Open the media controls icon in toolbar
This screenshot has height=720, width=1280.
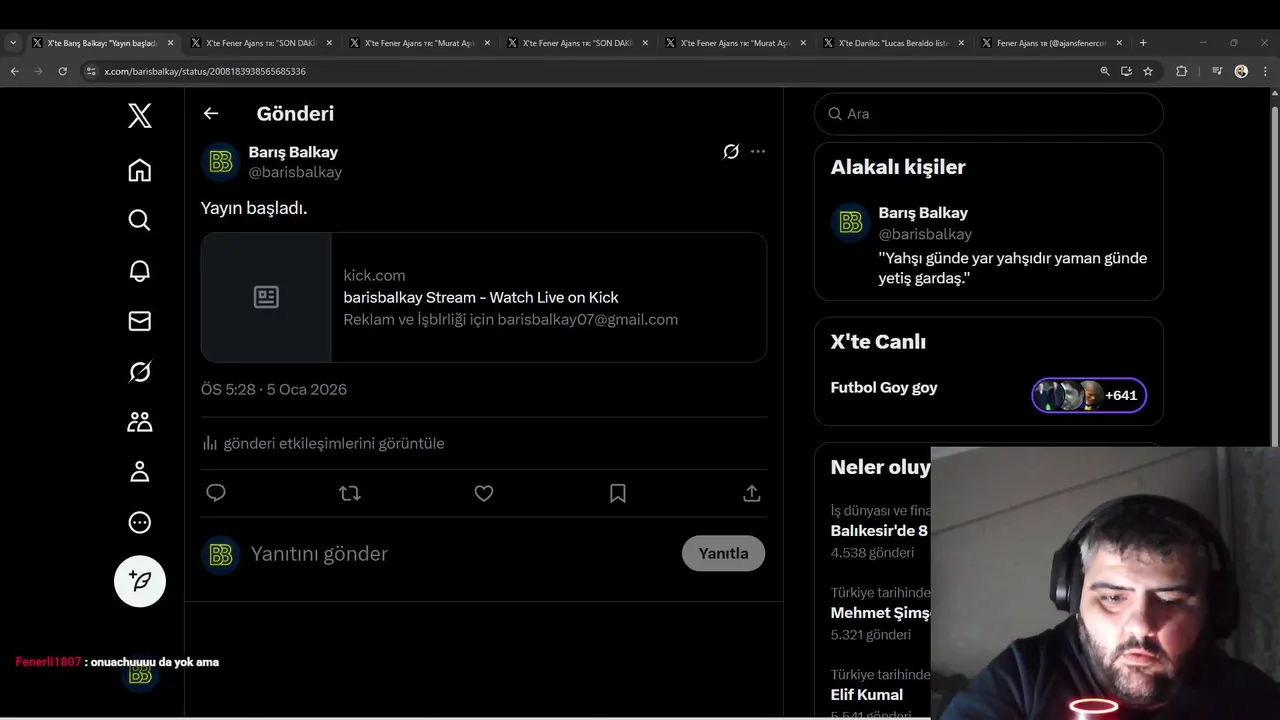(x=1217, y=71)
